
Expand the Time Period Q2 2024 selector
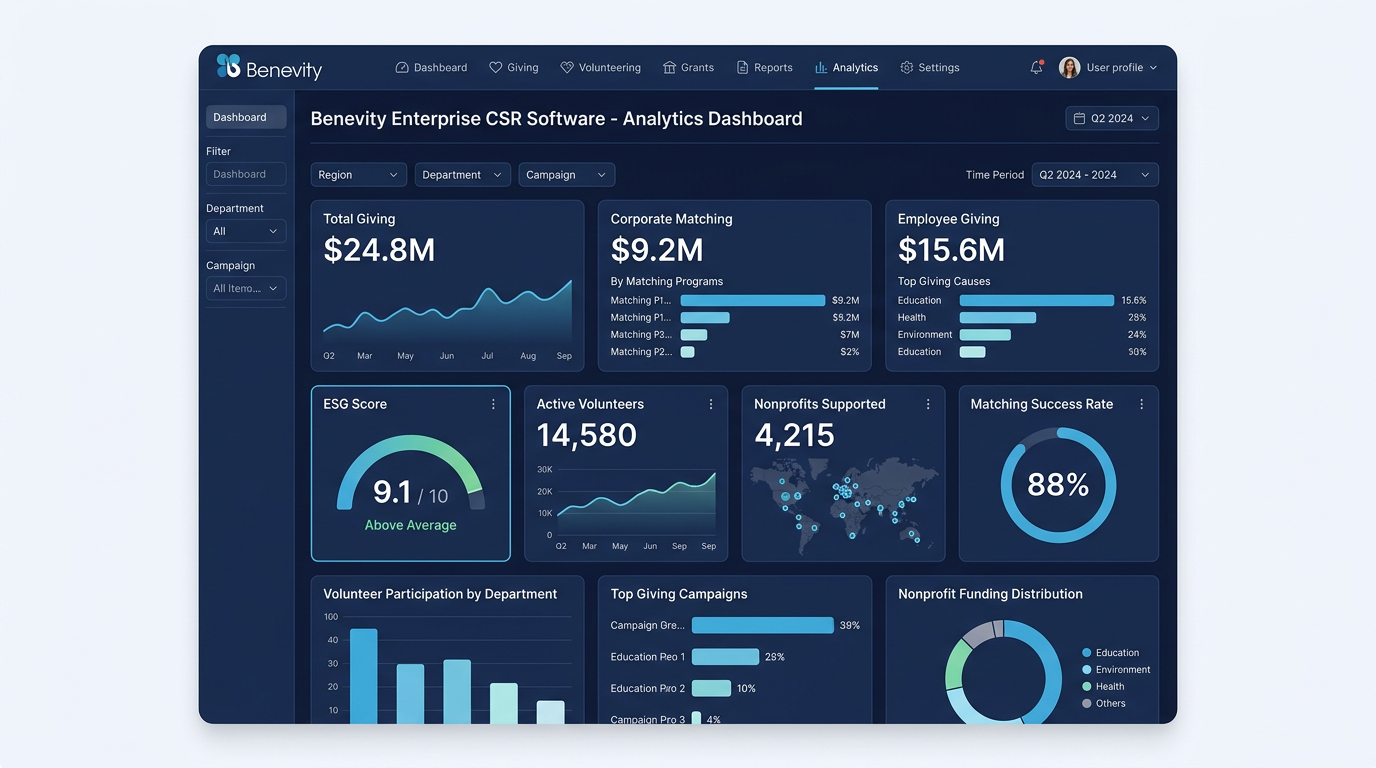(x=1111, y=117)
